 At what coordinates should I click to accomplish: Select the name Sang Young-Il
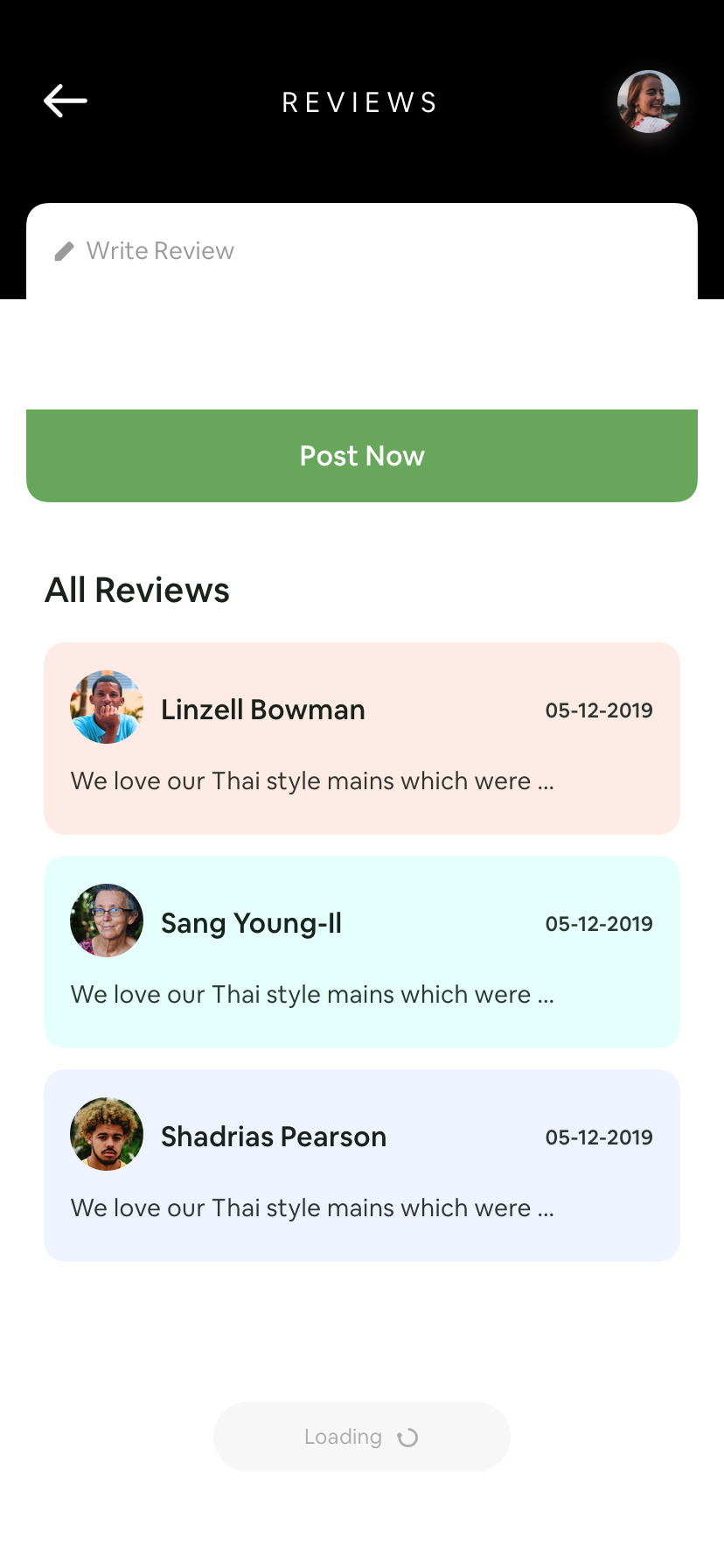coord(251,923)
